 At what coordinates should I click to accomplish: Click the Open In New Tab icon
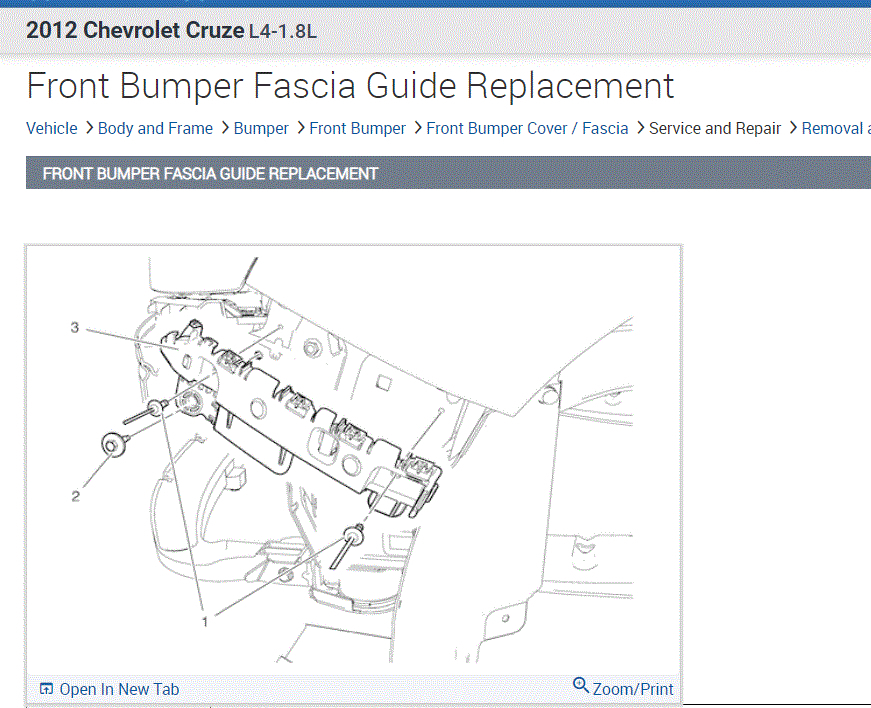(x=46, y=689)
